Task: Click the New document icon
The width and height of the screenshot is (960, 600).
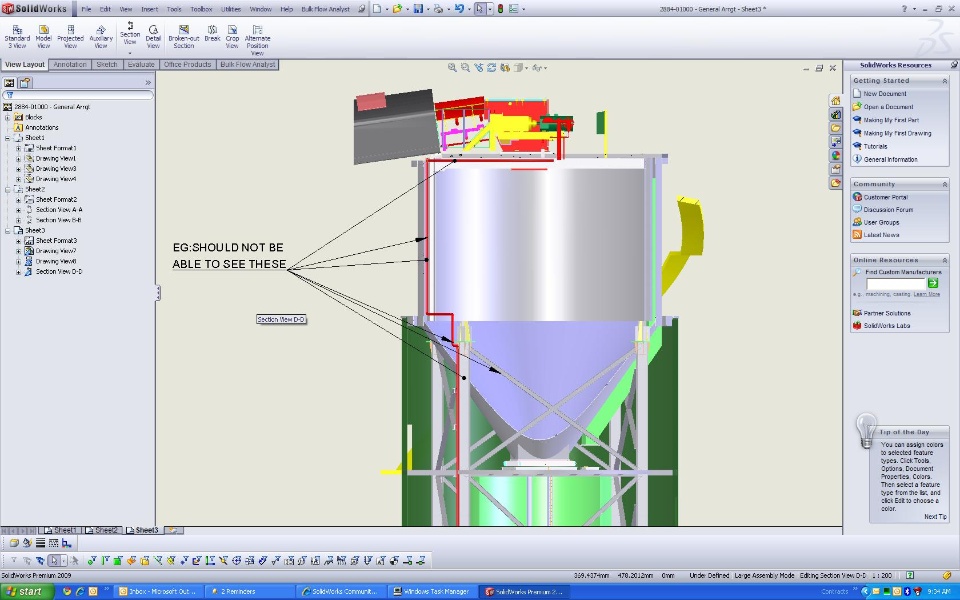Action: coord(377,9)
